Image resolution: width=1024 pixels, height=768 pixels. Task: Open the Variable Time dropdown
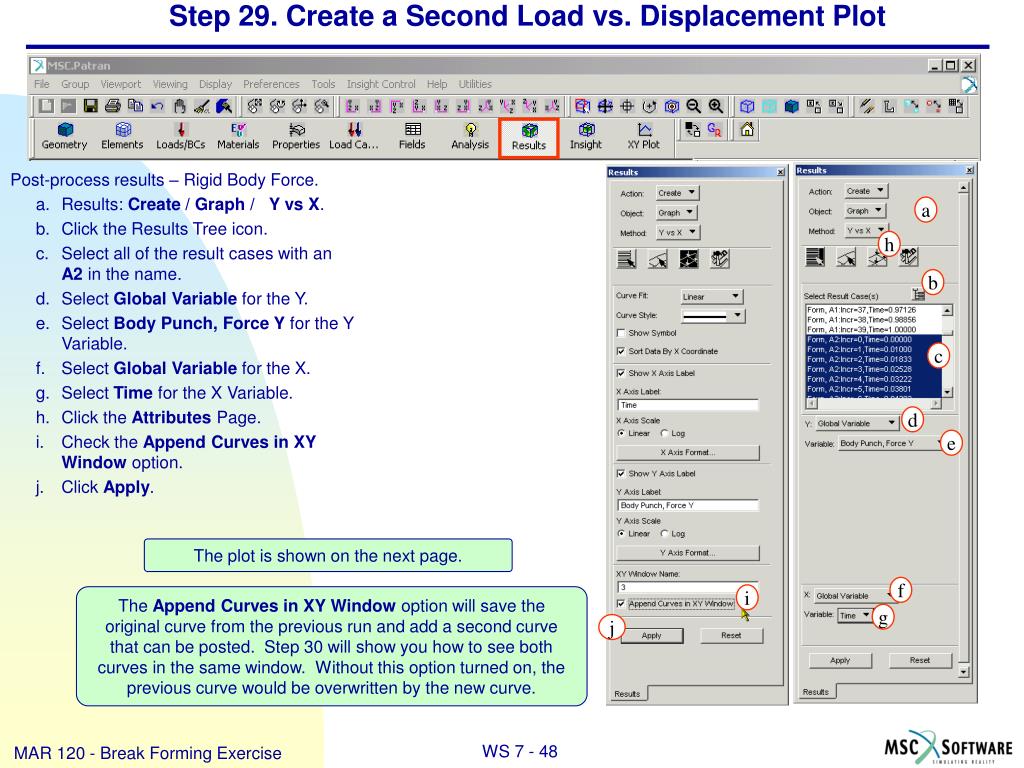coord(855,615)
